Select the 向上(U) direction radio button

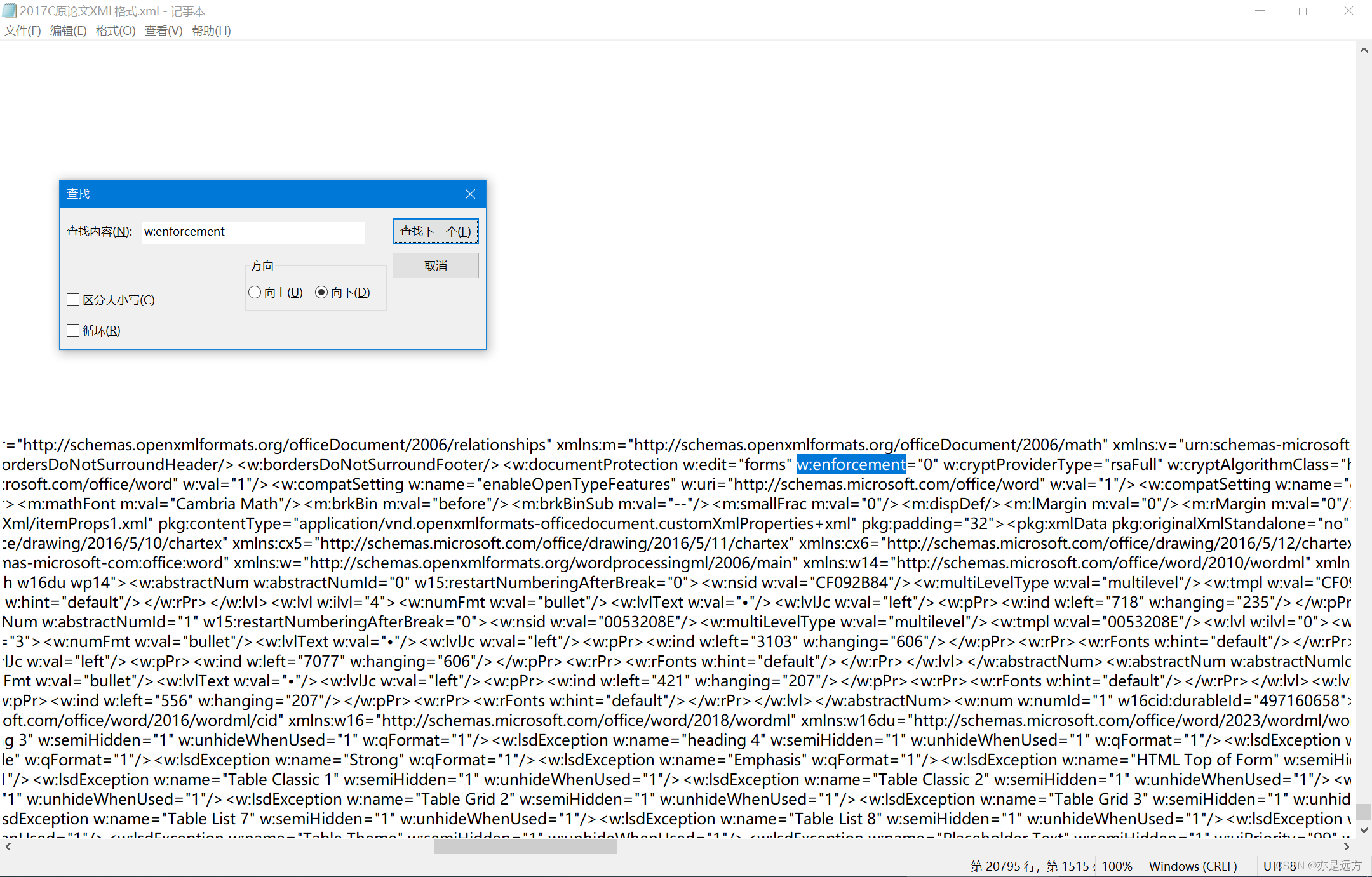pyautogui.click(x=255, y=292)
